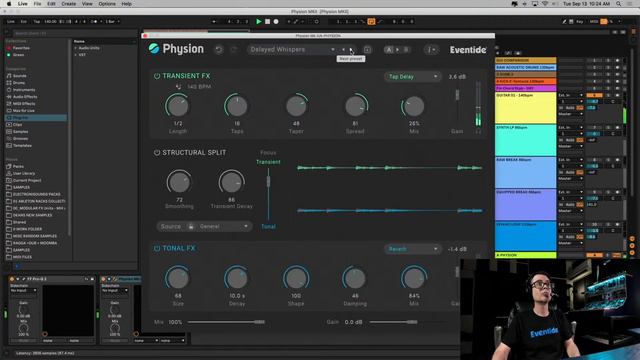The height and width of the screenshot is (360, 640).
Task: Click the Taper knob
Action: point(296,106)
